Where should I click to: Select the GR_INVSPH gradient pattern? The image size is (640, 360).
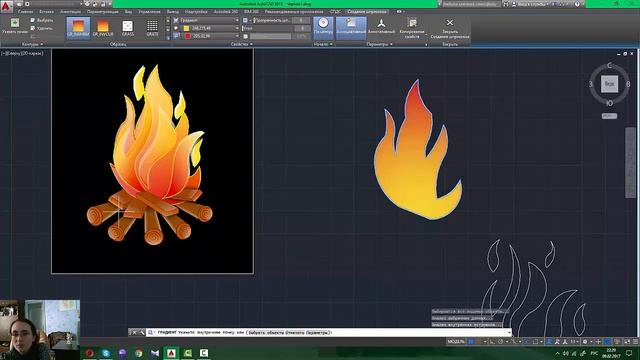point(78,28)
